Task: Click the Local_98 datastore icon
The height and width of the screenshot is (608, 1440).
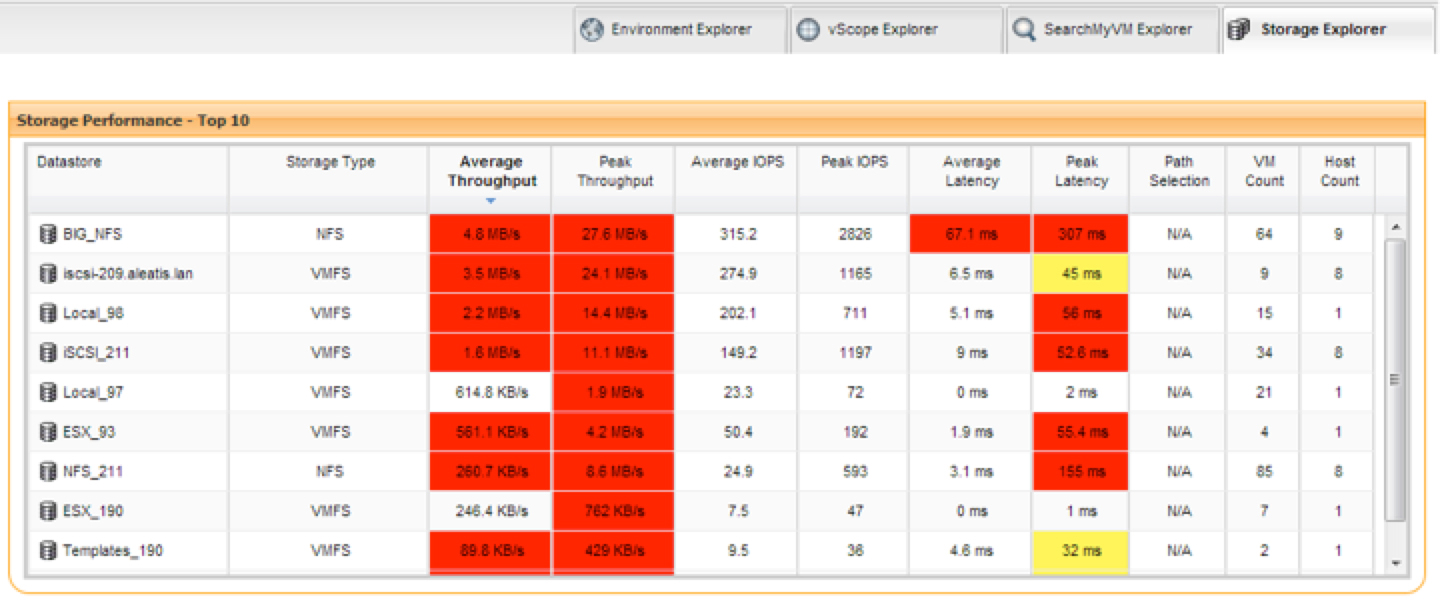Action: pos(46,313)
